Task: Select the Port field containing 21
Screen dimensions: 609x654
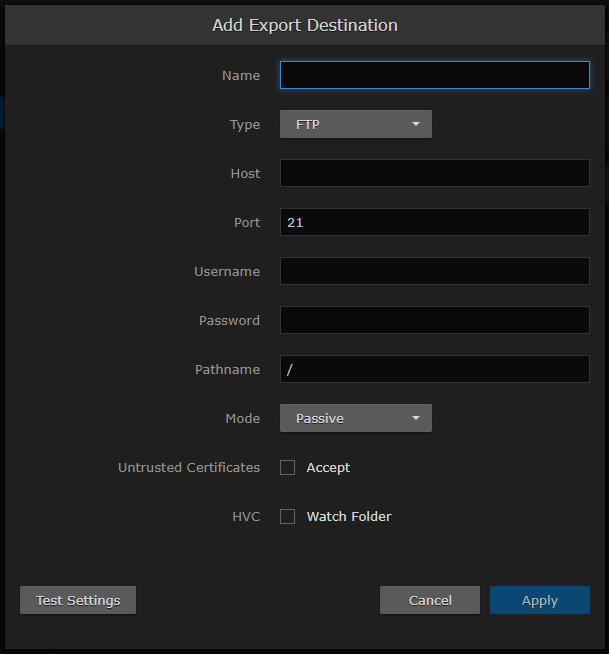Action: coord(434,222)
